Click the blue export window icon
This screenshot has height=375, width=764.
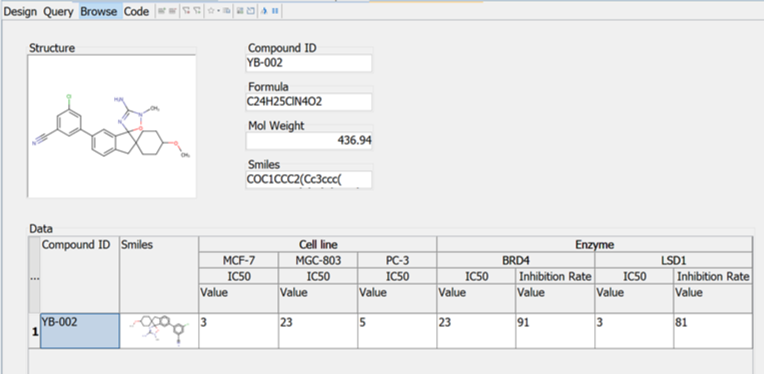[250, 11]
